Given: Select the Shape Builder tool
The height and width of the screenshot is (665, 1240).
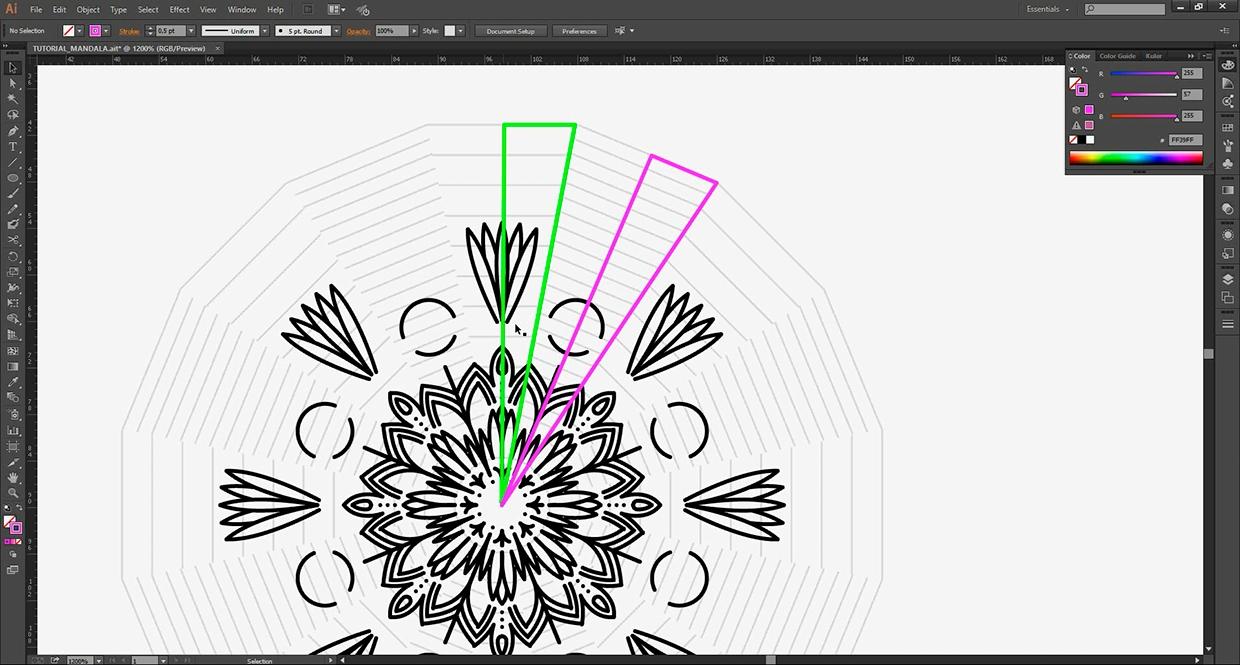Looking at the screenshot, I should [13, 319].
